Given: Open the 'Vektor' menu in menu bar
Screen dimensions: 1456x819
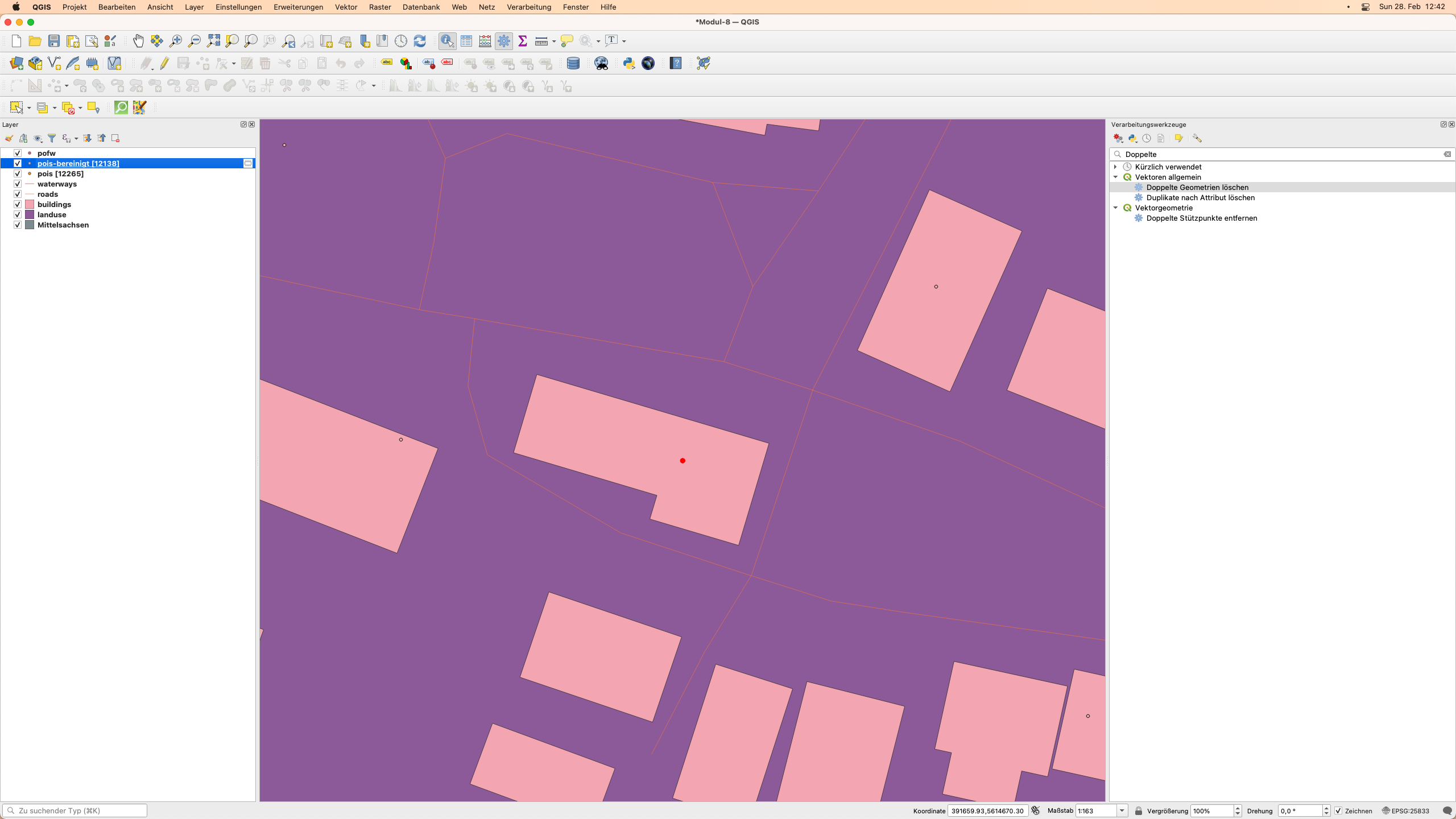Looking at the screenshot, I should click(x=345, y=7).
